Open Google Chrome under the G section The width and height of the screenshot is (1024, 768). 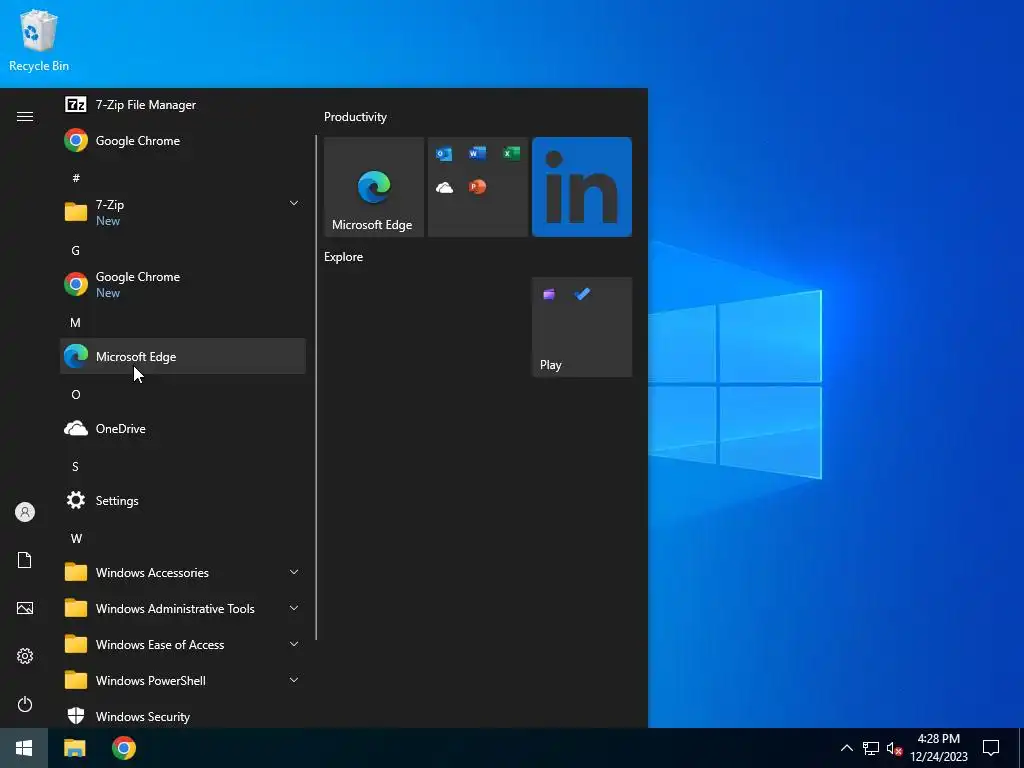point(182,284)
